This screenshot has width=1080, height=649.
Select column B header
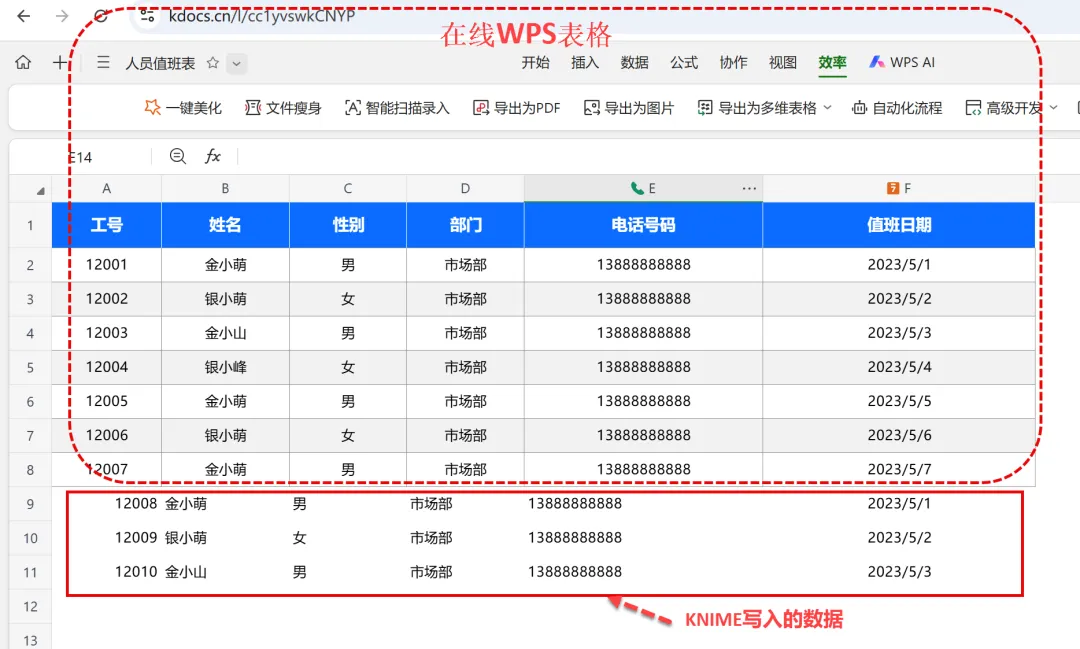click(225, 188)
